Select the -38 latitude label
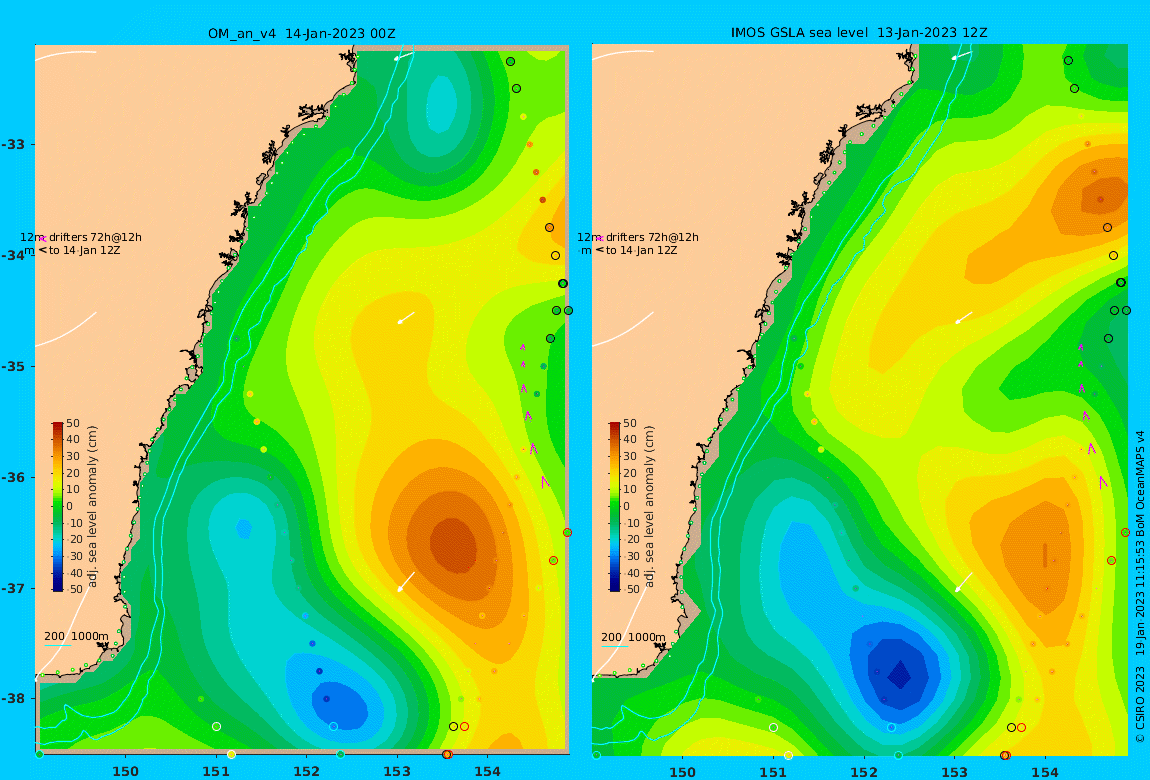The height and width of the screenshot is (780, 1150). click(13, 699)
